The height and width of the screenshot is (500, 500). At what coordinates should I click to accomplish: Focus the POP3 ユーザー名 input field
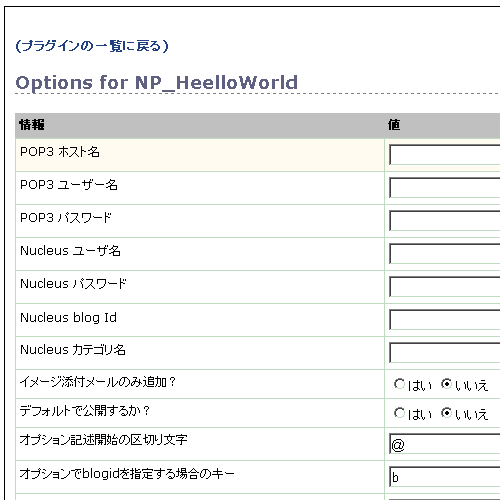pyautogui.click(x=445, y=188)
